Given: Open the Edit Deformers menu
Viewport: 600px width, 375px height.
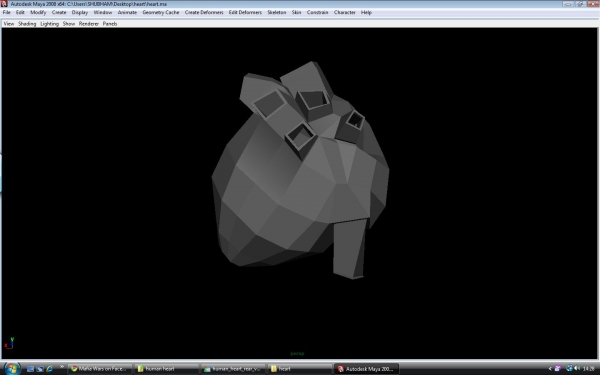Looking at the screenshot, I should (245, 13).
